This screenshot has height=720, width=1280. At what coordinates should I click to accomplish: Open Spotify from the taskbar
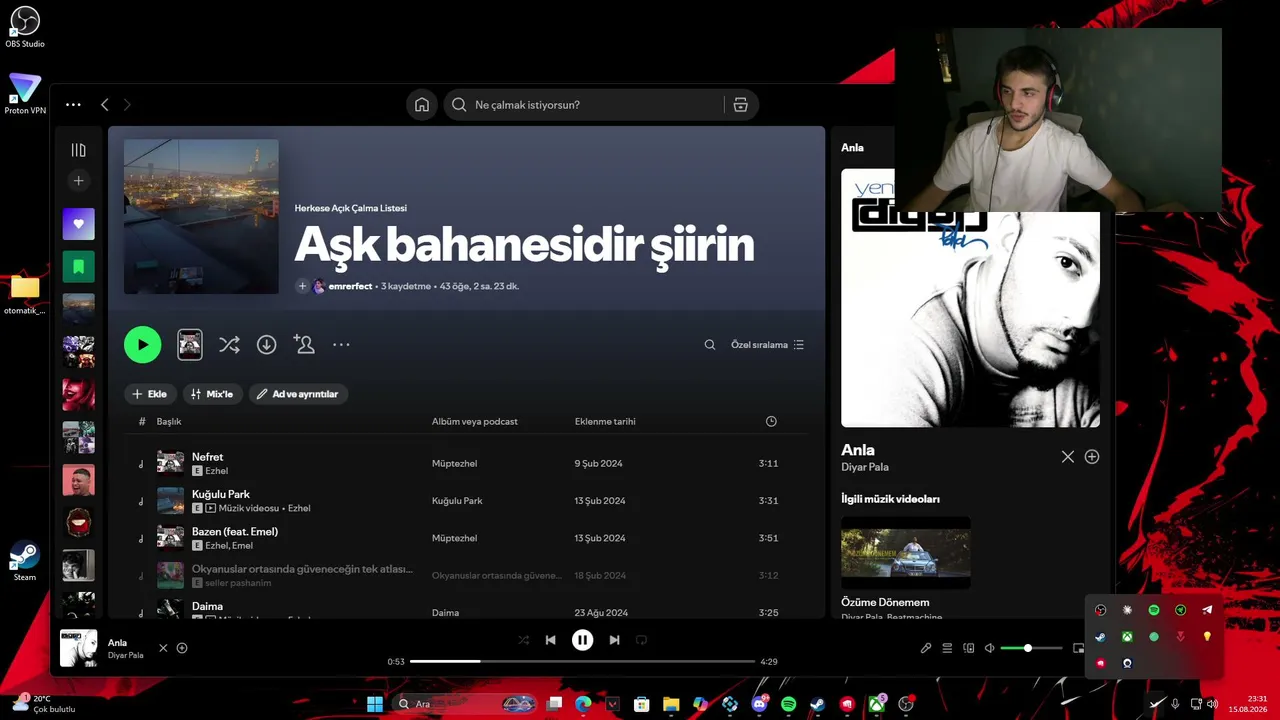click(x=788, y=704)
